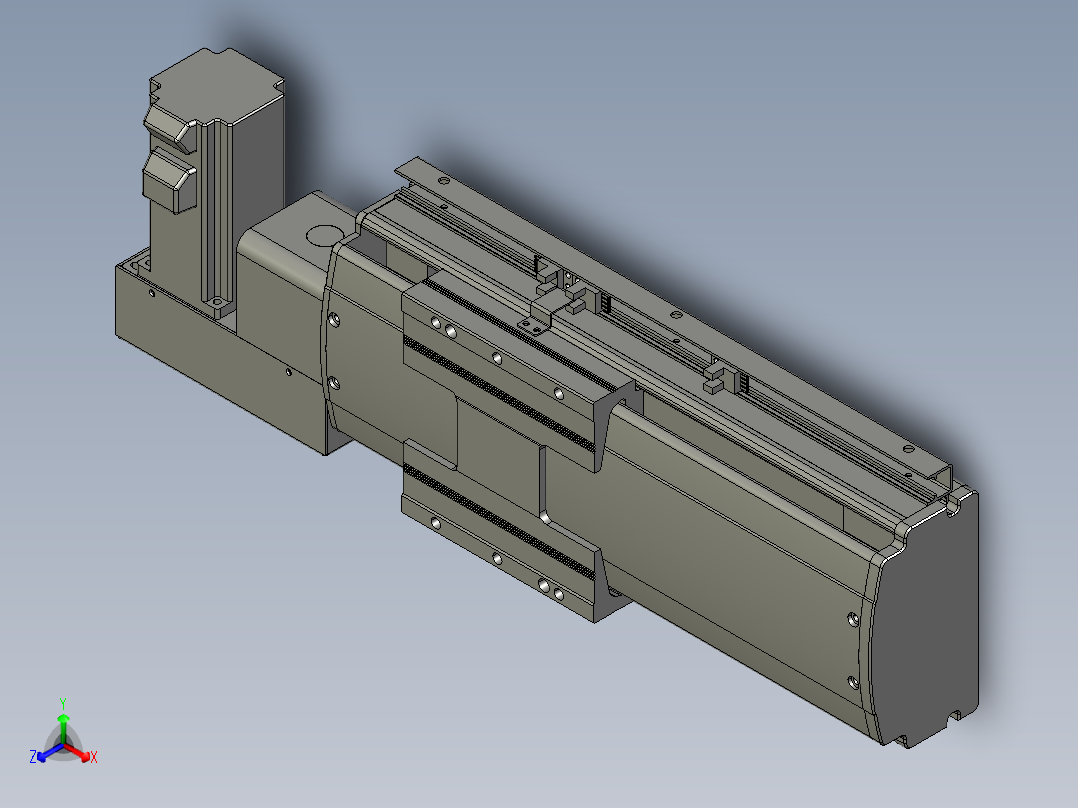Select the lower slider carriage plate

(x=498, y=533)
